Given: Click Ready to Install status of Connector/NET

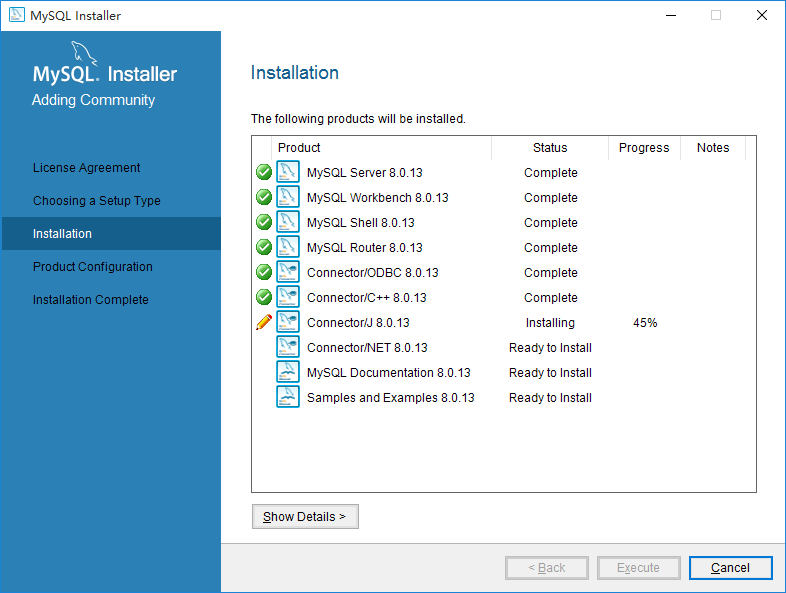Looking at the screenshot, I should (x=550, y=348).
